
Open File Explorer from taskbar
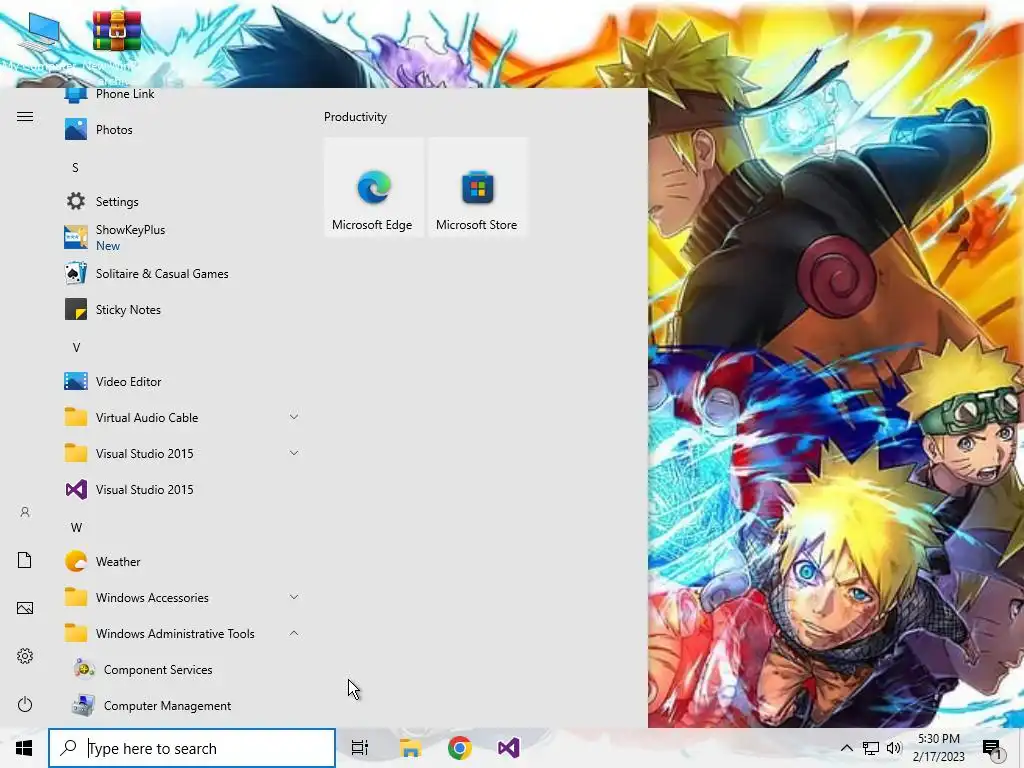point(410,748)
